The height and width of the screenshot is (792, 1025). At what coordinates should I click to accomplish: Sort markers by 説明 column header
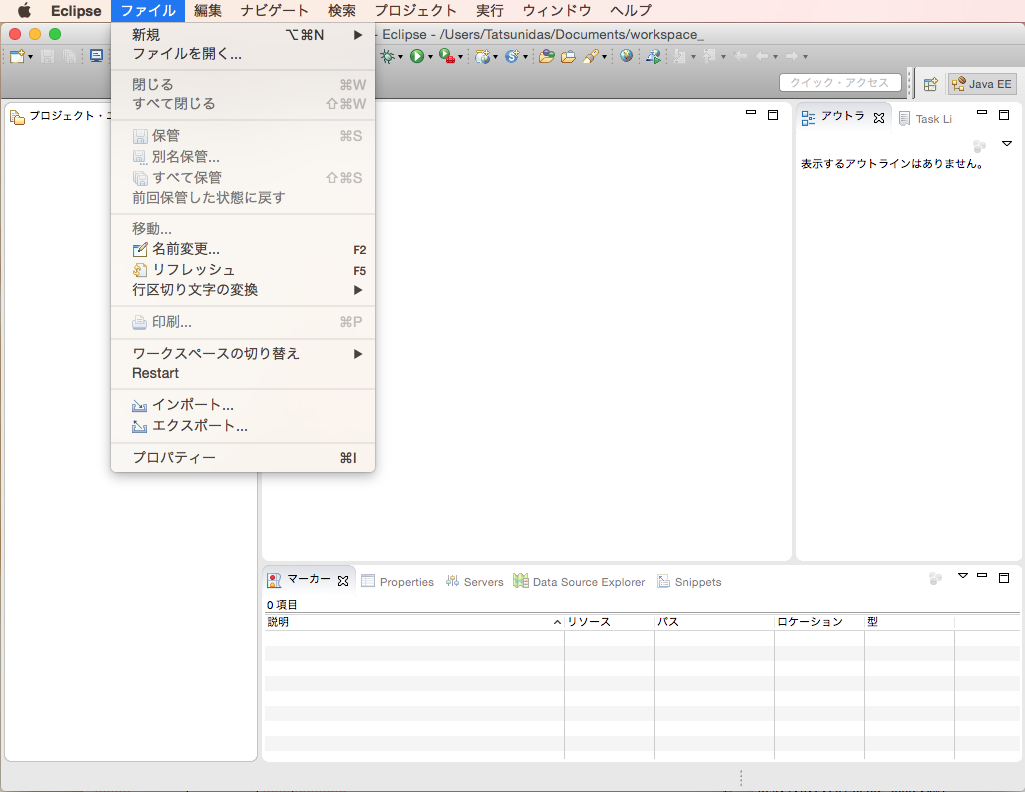pos(414,622)
